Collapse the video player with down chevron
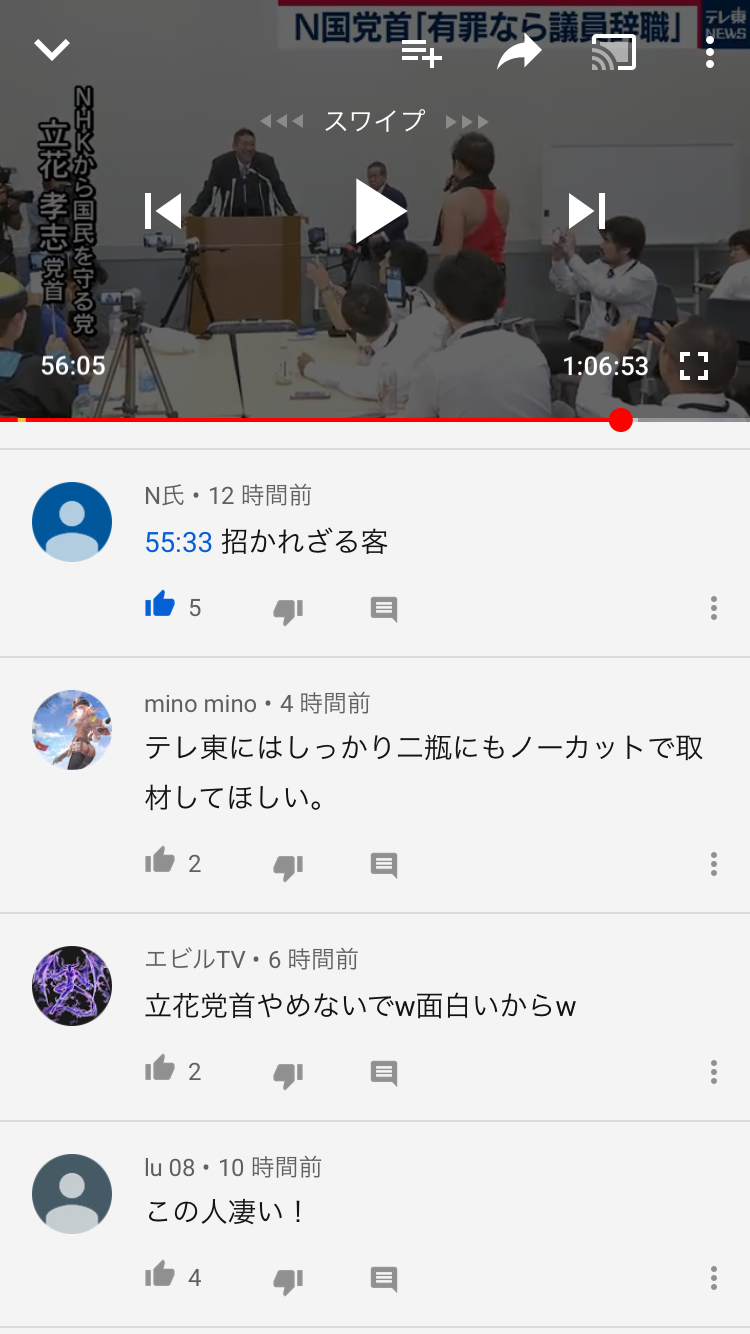The height and width of the screenshot is (1334, 750). [x=51, y=49]
